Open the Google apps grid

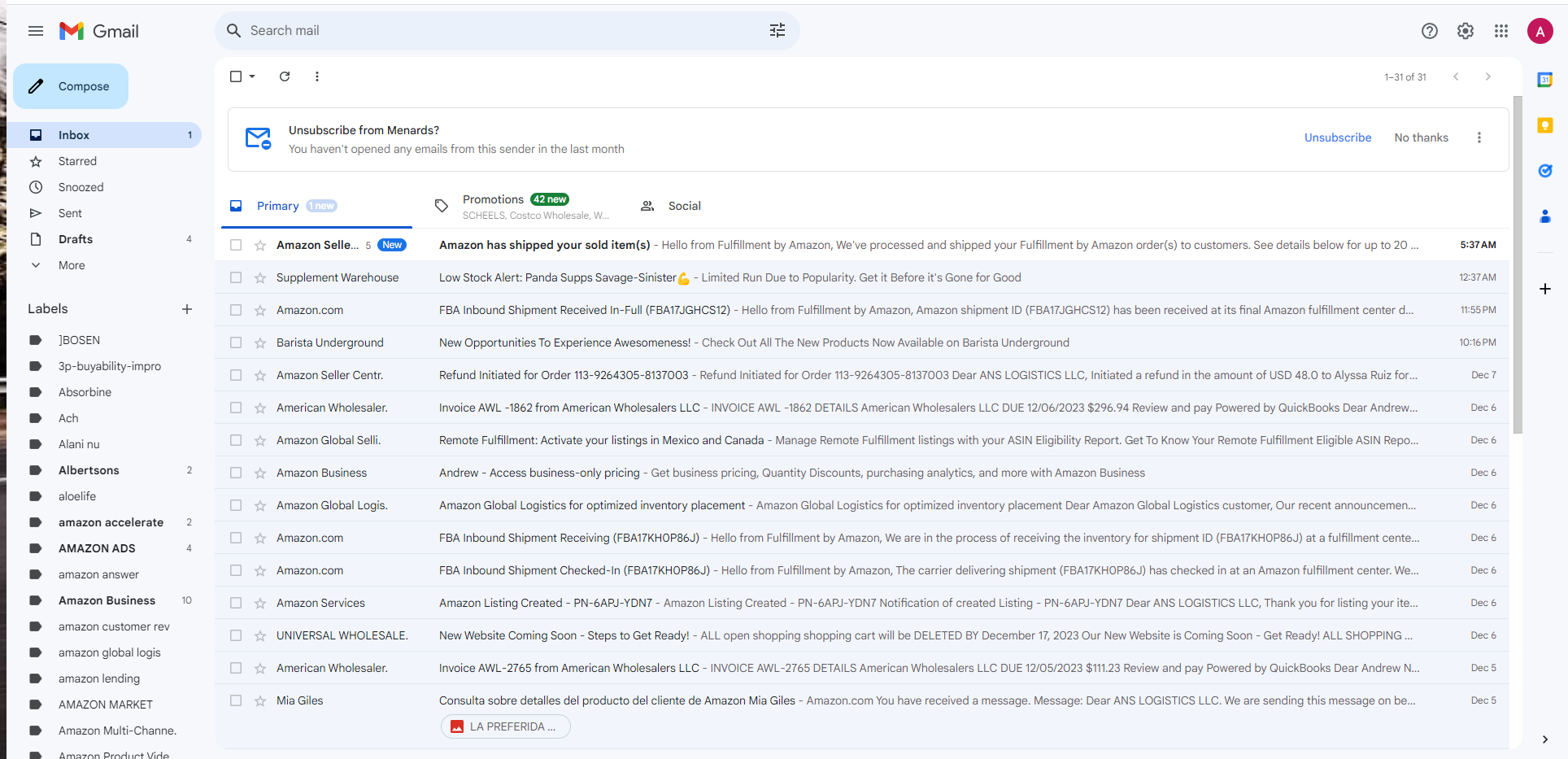[1501, 31]
